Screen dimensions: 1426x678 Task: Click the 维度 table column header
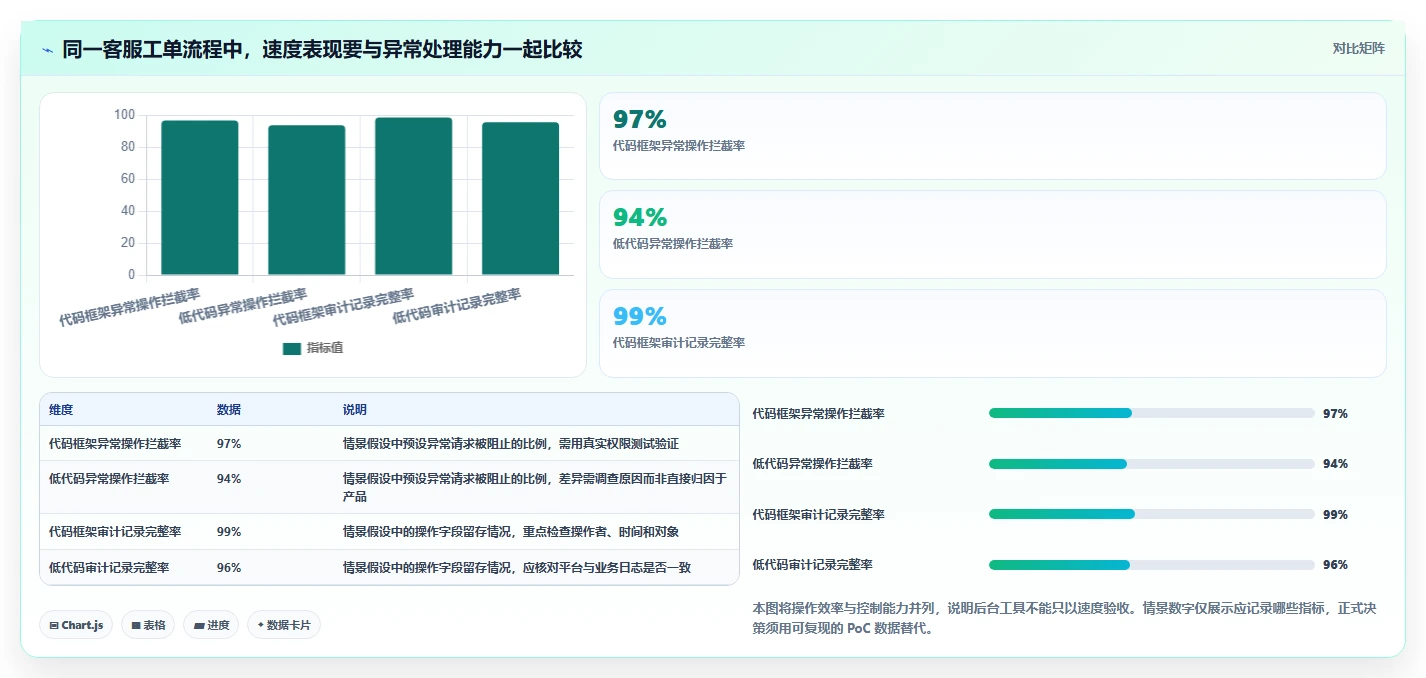pyautogui.click(x=61, y=410)
